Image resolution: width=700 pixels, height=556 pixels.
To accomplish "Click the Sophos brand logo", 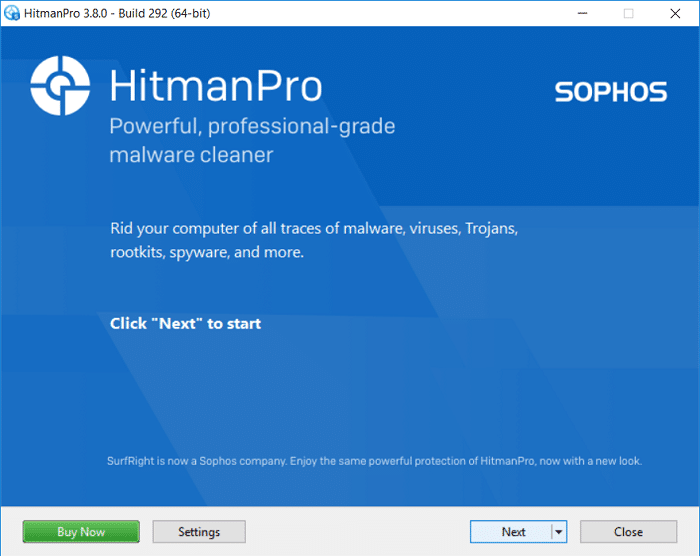I will point(610,92).
